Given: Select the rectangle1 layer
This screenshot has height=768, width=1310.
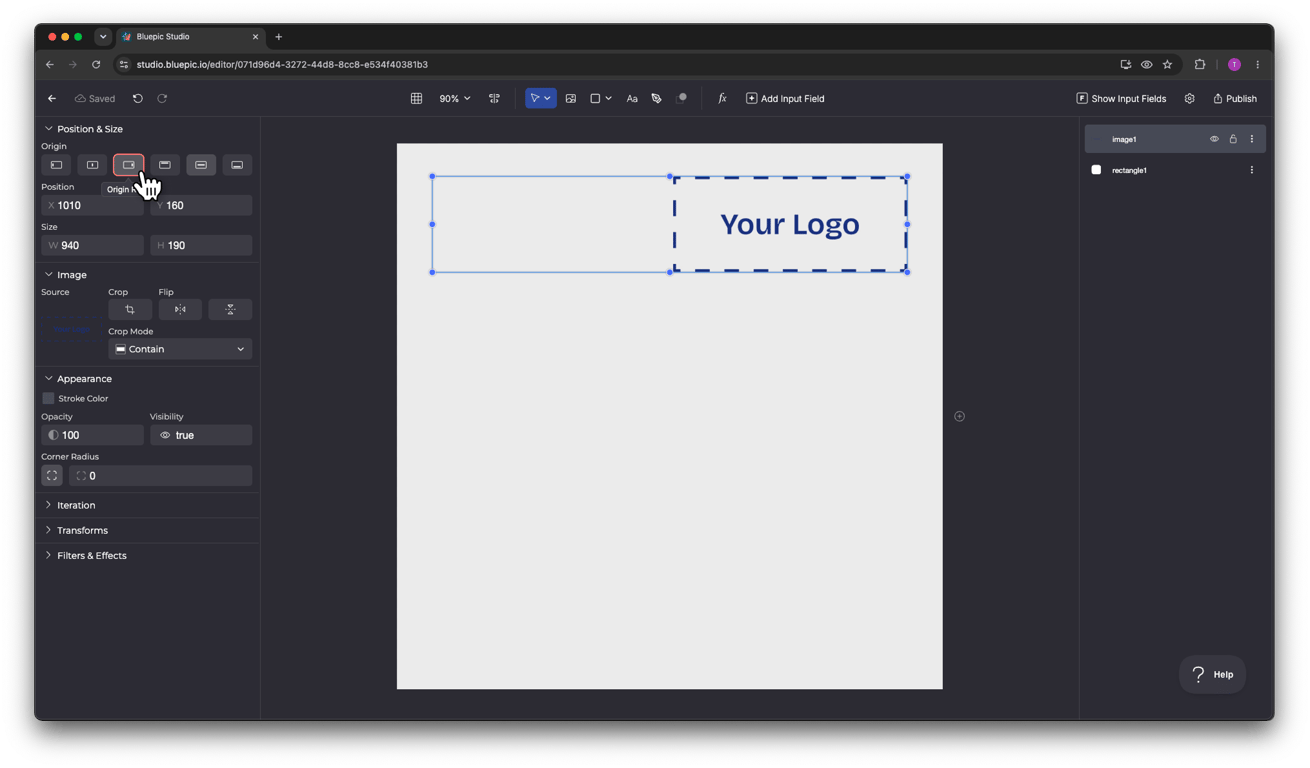Looking at the screenshot, I should [x=1175, y=170].
